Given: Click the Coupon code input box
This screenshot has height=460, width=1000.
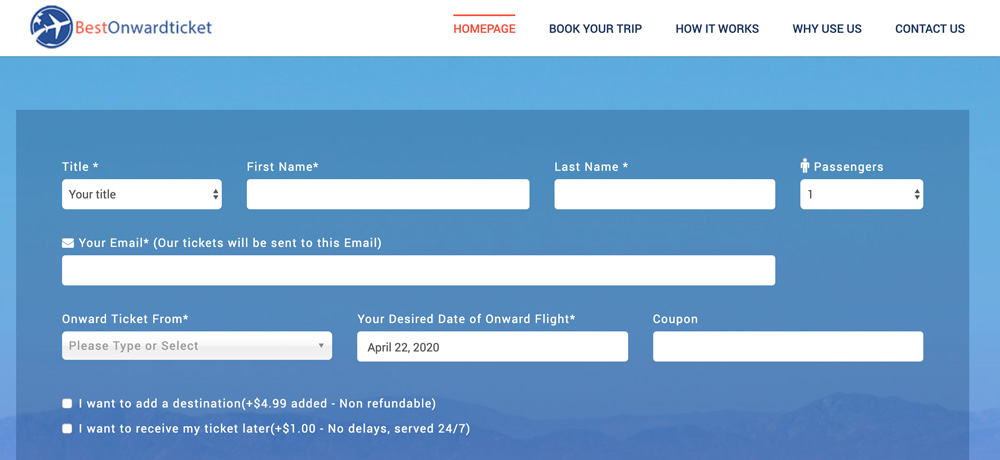Looking at the screenshot, I should click(x=788, y=346).
